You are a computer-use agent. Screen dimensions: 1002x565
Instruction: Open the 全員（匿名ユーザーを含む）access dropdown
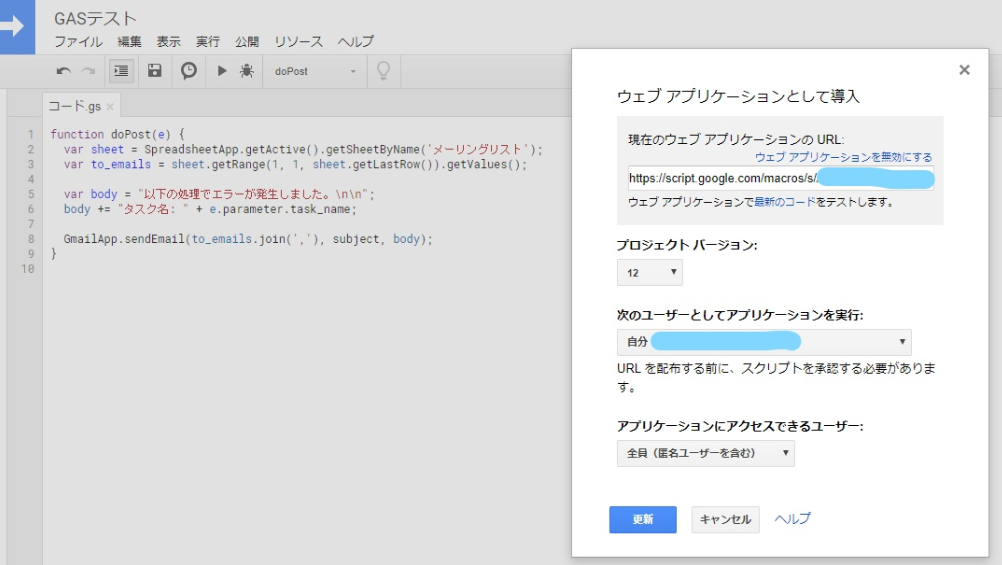705,453
